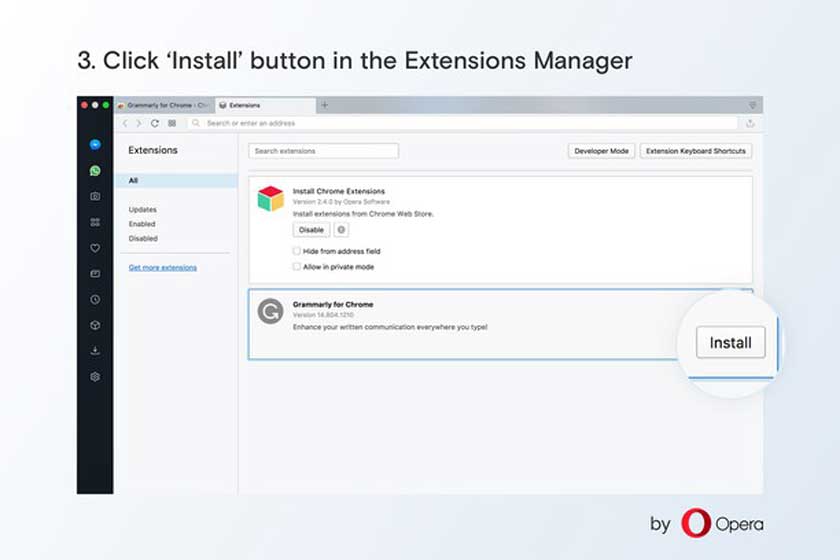Open downloads icon in the sidebar

[x=95, y=351]
